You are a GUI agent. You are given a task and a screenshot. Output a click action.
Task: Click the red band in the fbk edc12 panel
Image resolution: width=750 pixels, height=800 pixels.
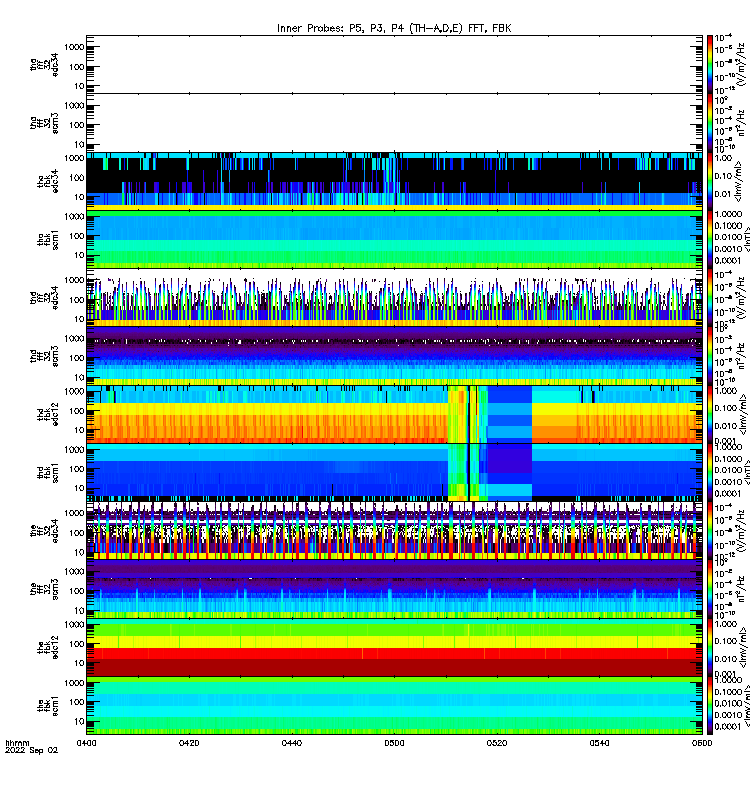click(394, 654)
